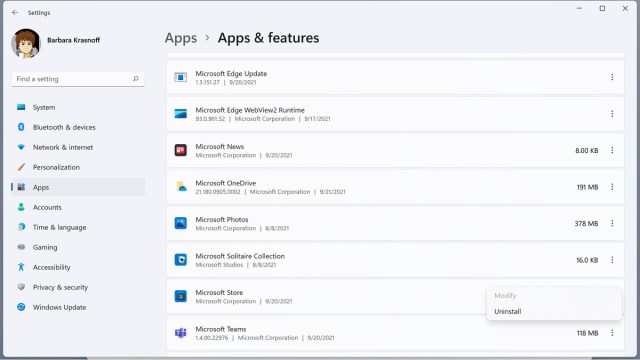Click the Microsoft Store app icon
This screenshot has width=640, height=360.
click(x=181, y=296)
